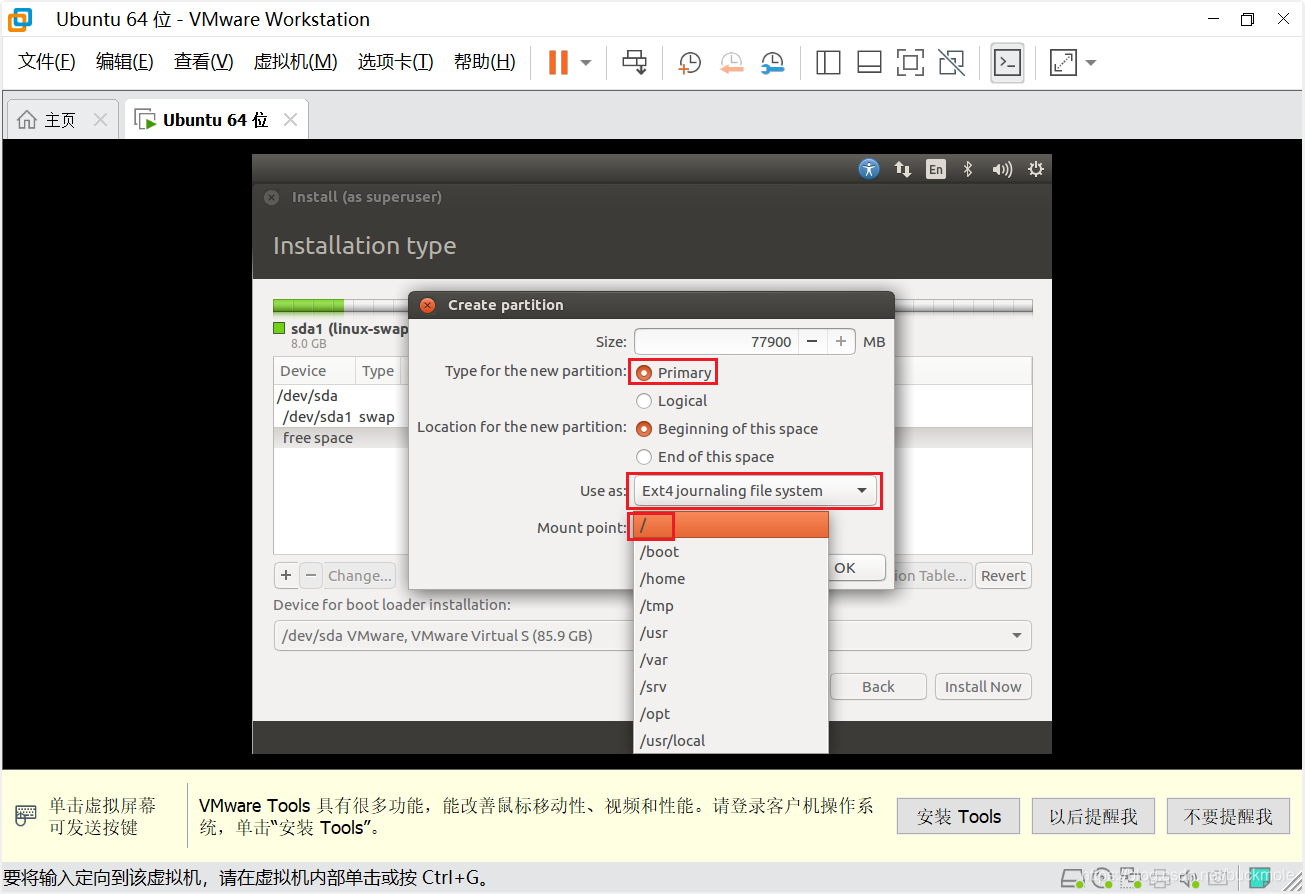The height and width of the screenshot is (894, 1305).
Task: Open power options dropdown arrow
Action: tap(586, 63)
